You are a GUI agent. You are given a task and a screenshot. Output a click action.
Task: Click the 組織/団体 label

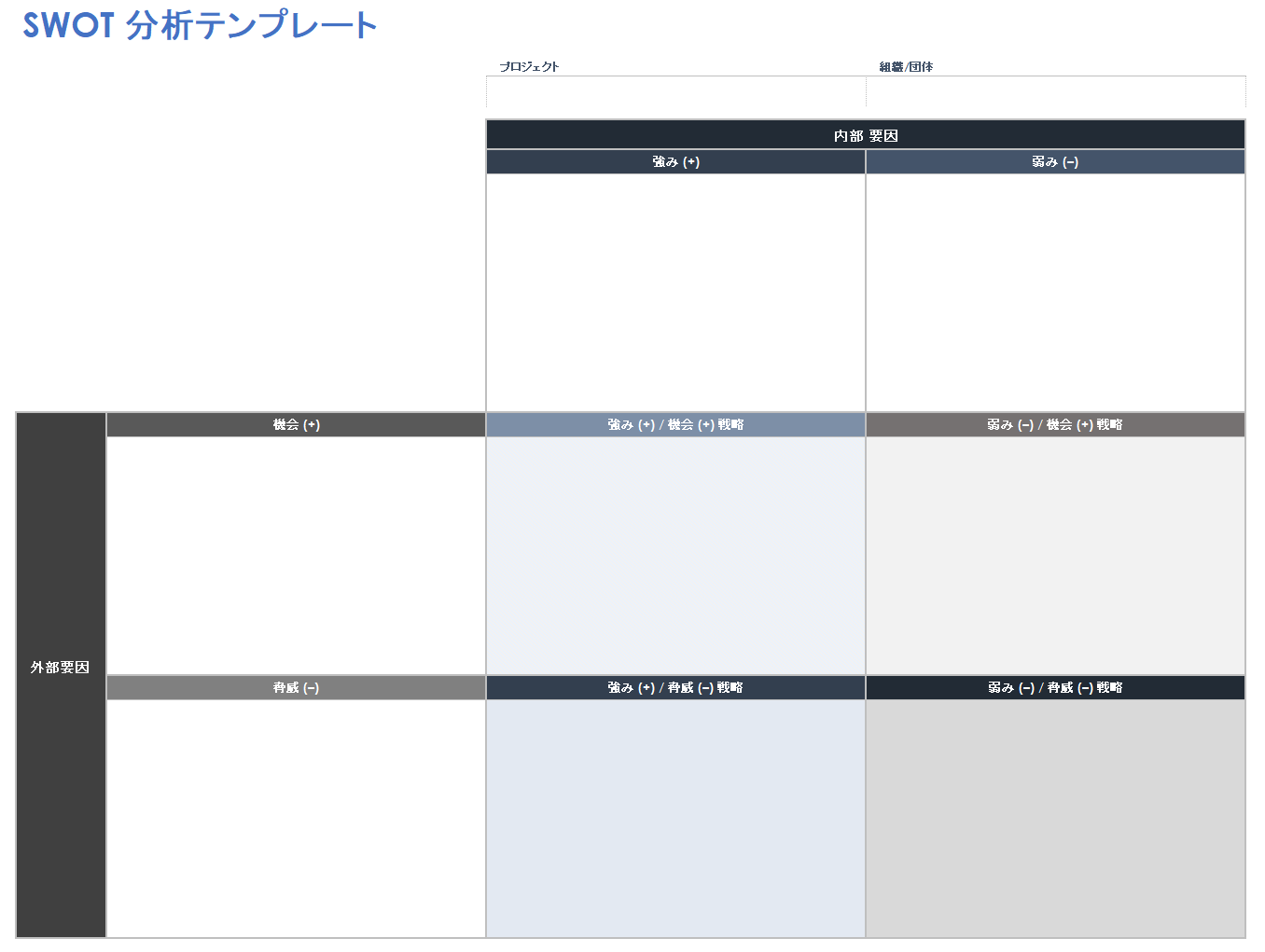pos(906,67)
